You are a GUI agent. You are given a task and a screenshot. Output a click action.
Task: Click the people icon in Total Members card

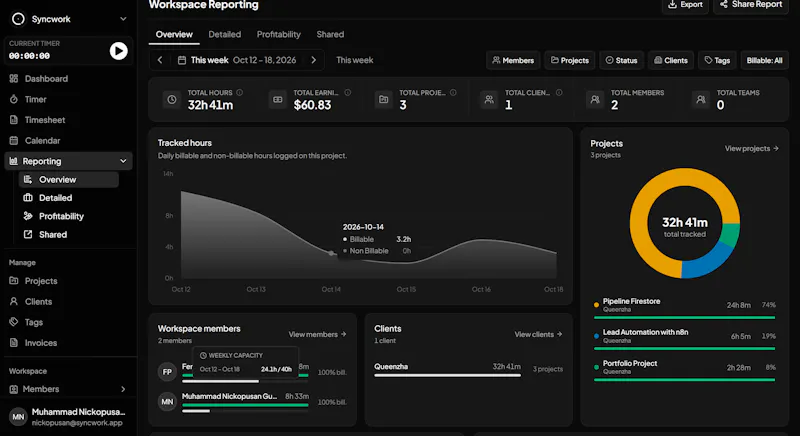pyautogui.click(x=595, y=99)
